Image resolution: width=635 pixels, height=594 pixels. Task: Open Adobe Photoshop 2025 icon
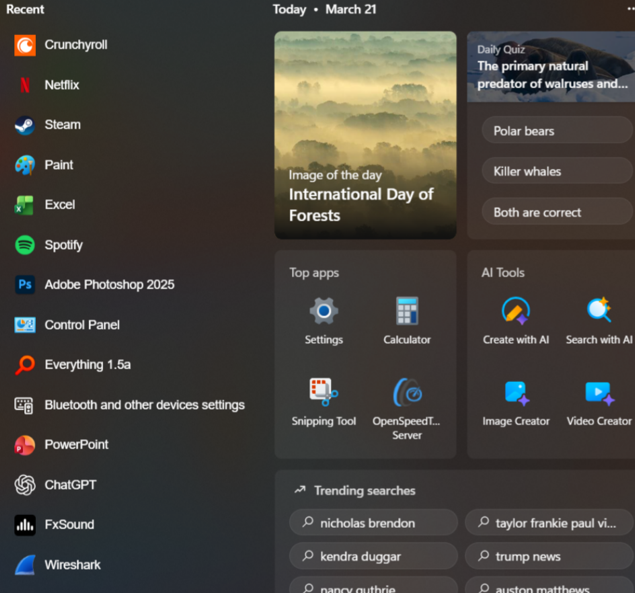coord(25,285)
